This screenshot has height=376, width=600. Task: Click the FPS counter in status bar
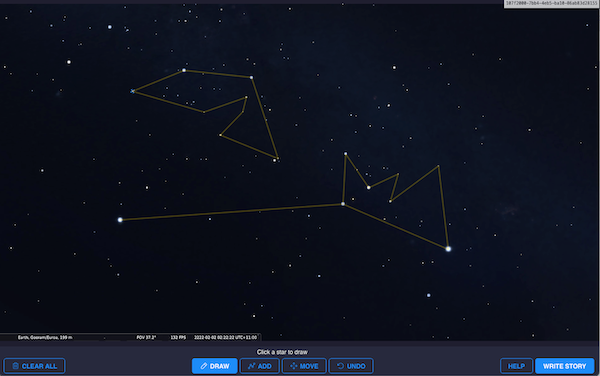point(178,337)
